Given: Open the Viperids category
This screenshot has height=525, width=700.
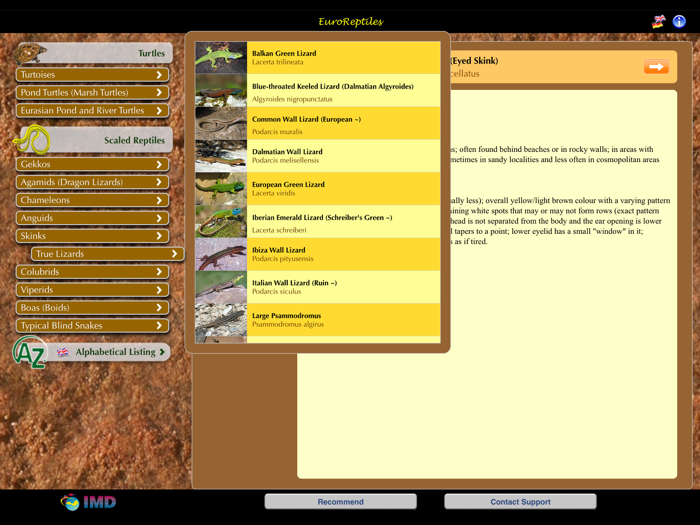Looking at the screenshot, I should tap(92, 290).
